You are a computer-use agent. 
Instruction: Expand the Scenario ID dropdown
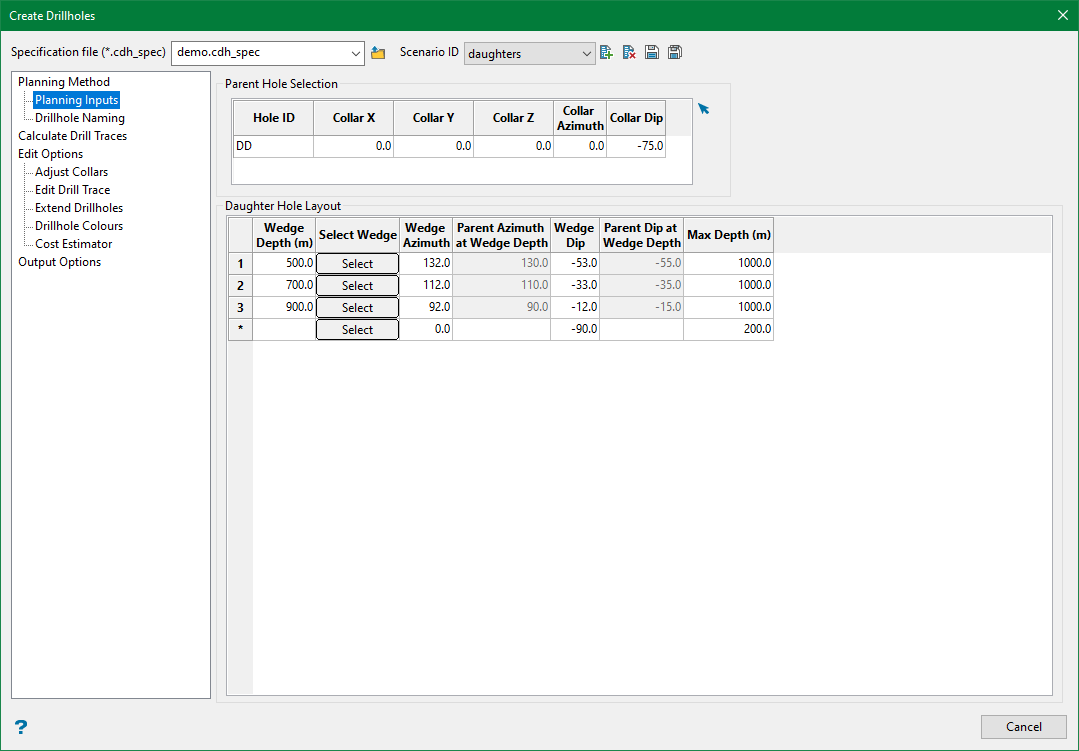(587, 54)
